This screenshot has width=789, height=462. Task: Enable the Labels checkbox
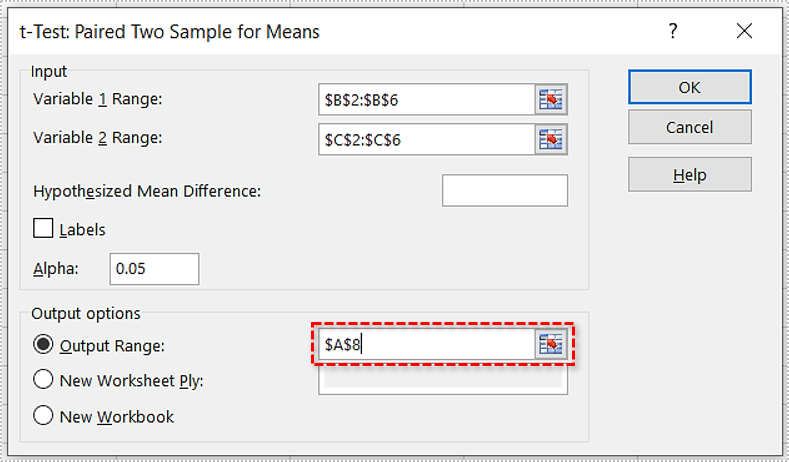[43, 229]
